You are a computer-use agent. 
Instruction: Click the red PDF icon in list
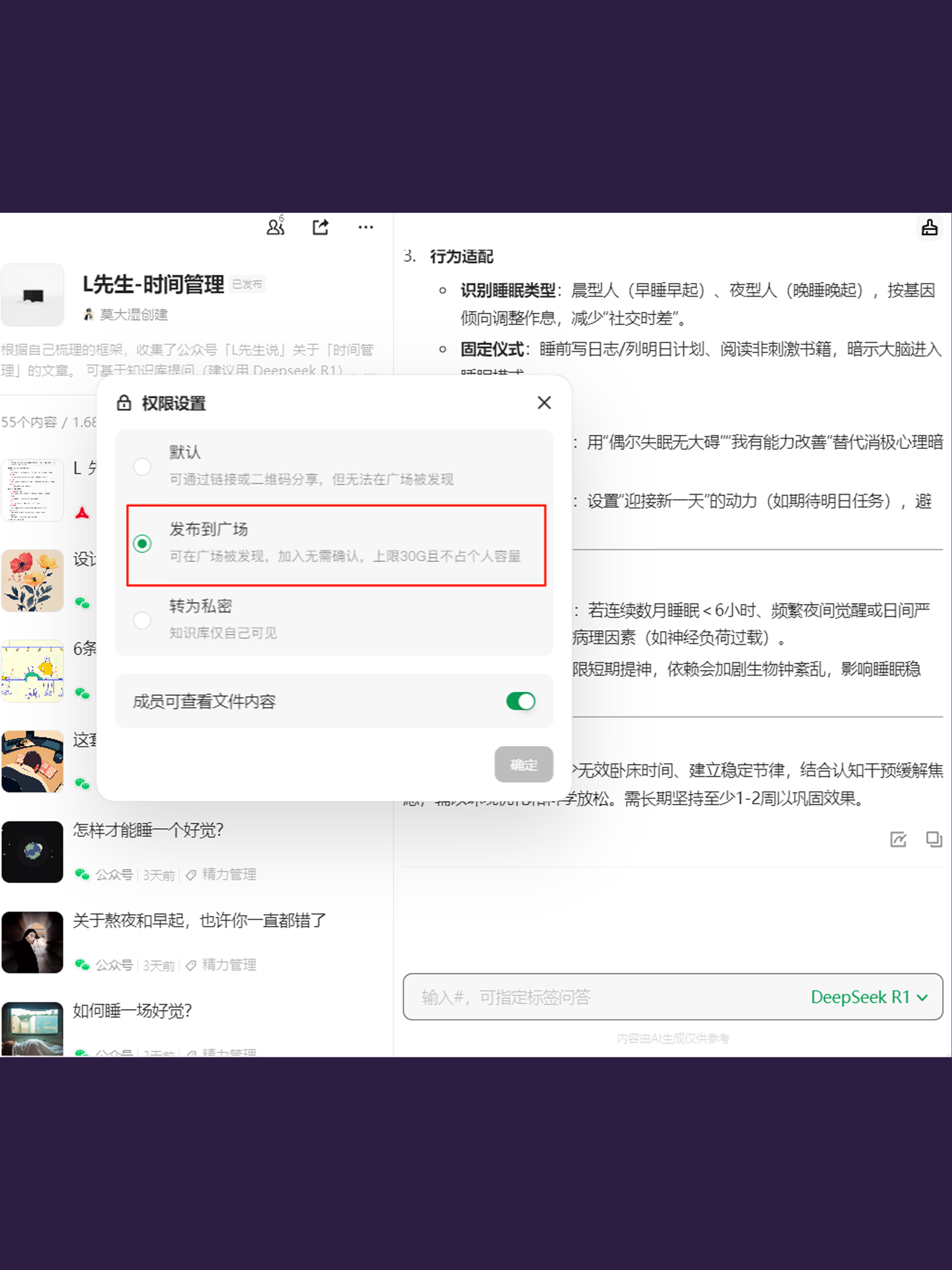(82, 512)
